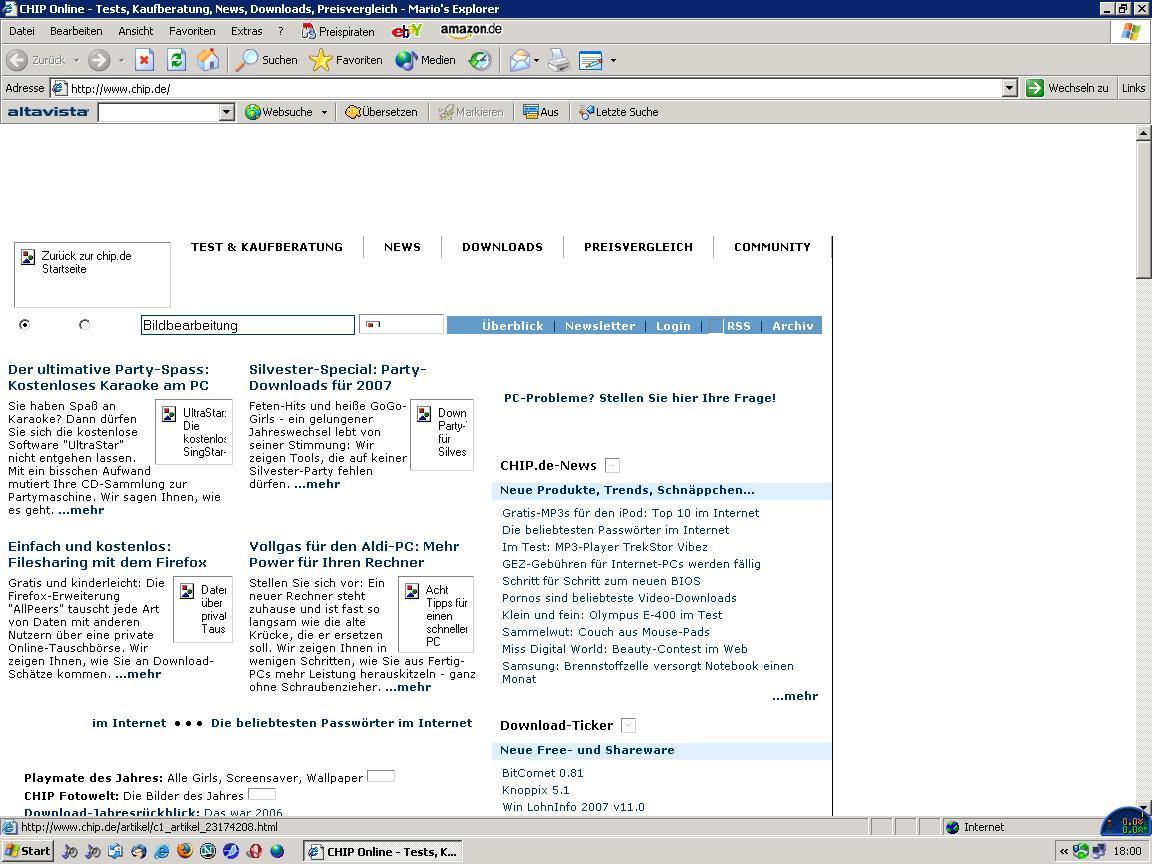The width and height of the screenshot is (1152, 864).
Task: Stop page loading with red X icon
Action: (145, 60)
